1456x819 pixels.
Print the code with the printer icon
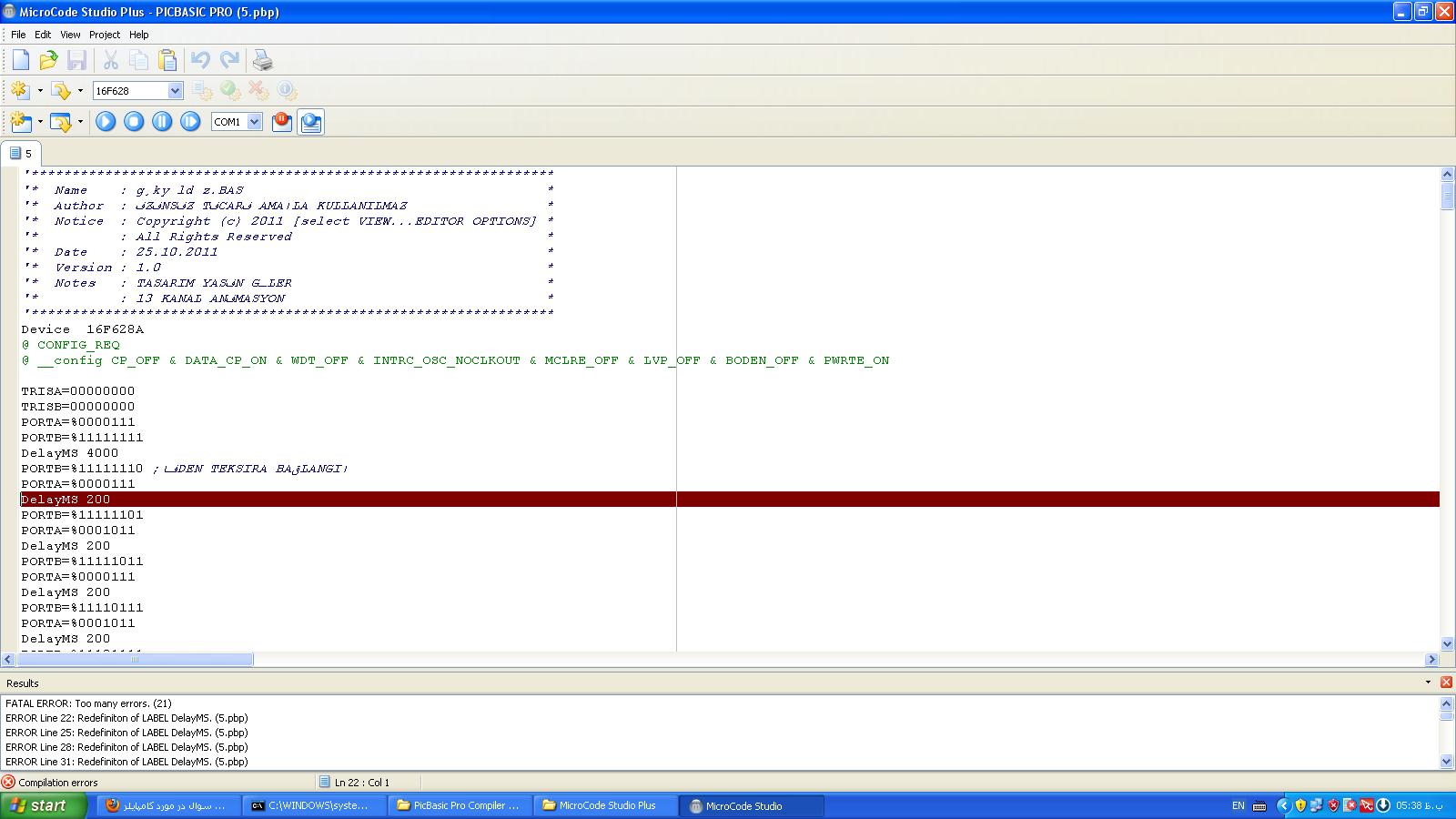262,61
